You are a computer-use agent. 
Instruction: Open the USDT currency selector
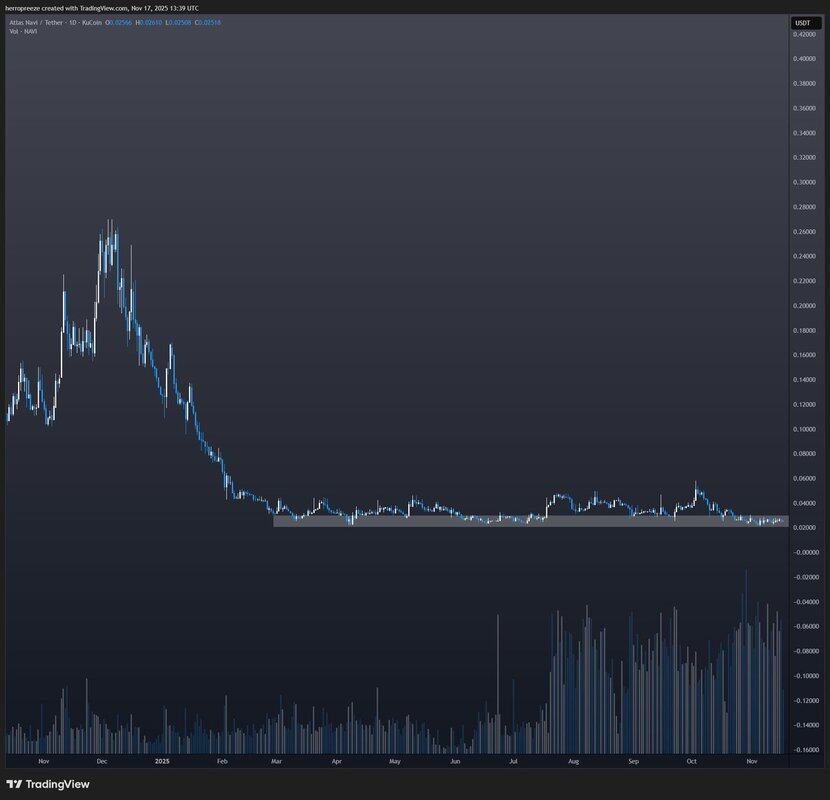click(x=802, y=22)
